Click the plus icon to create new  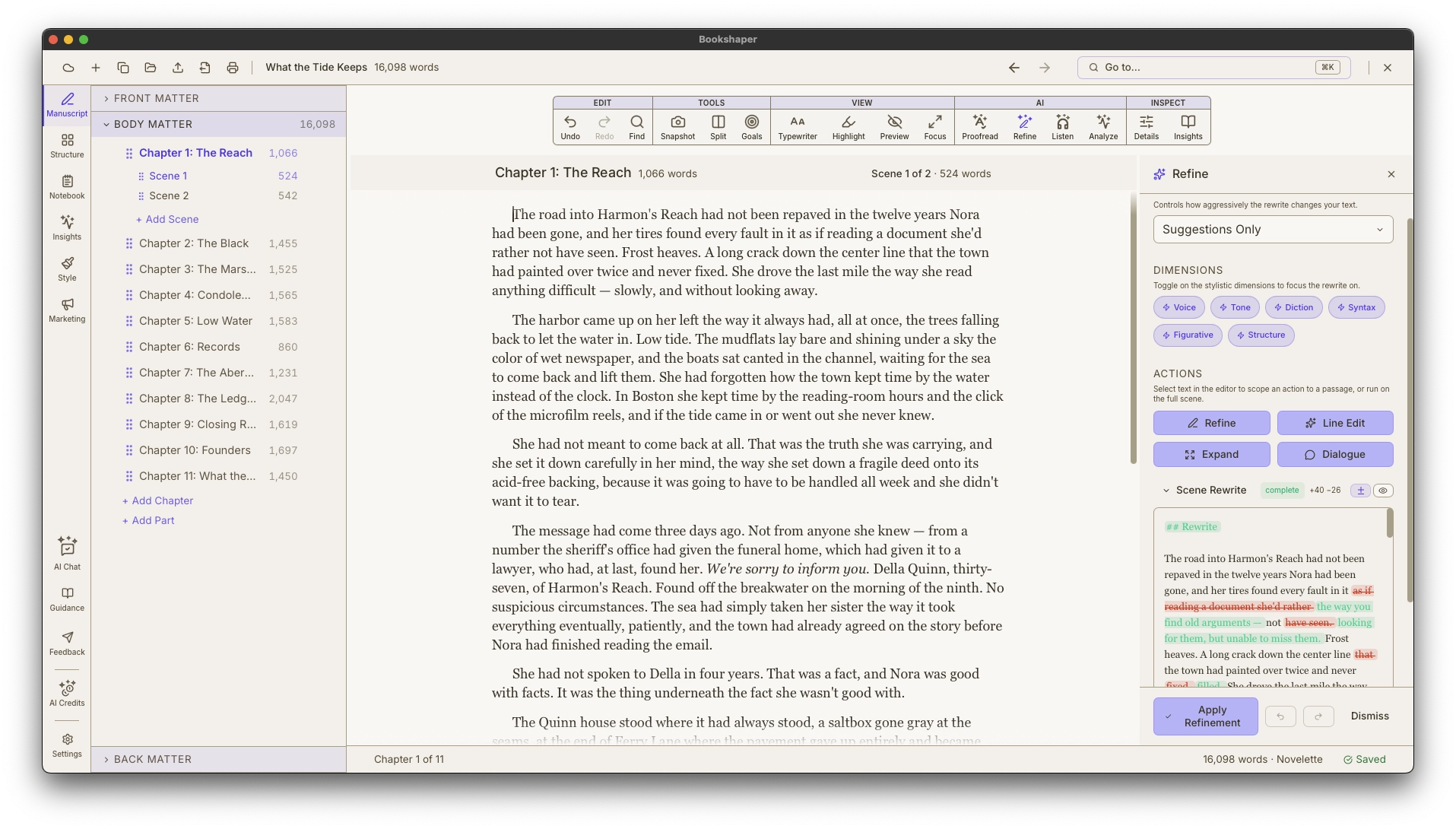pyautogui.click(x=96, y=68)
